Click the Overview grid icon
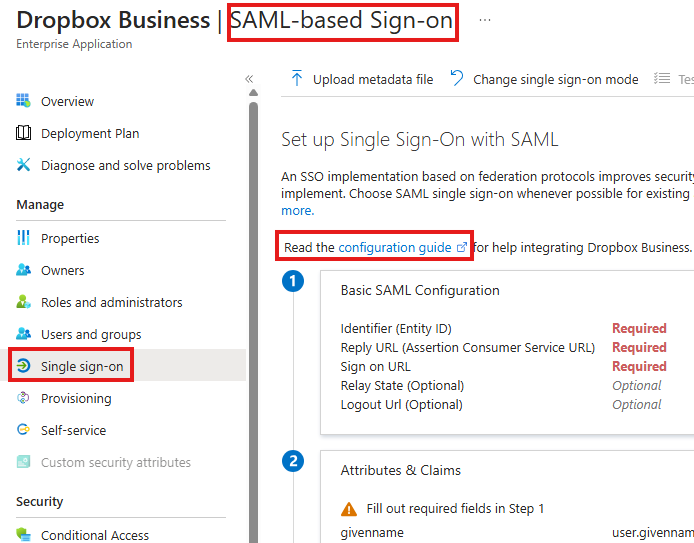 (x=23, y=100)
